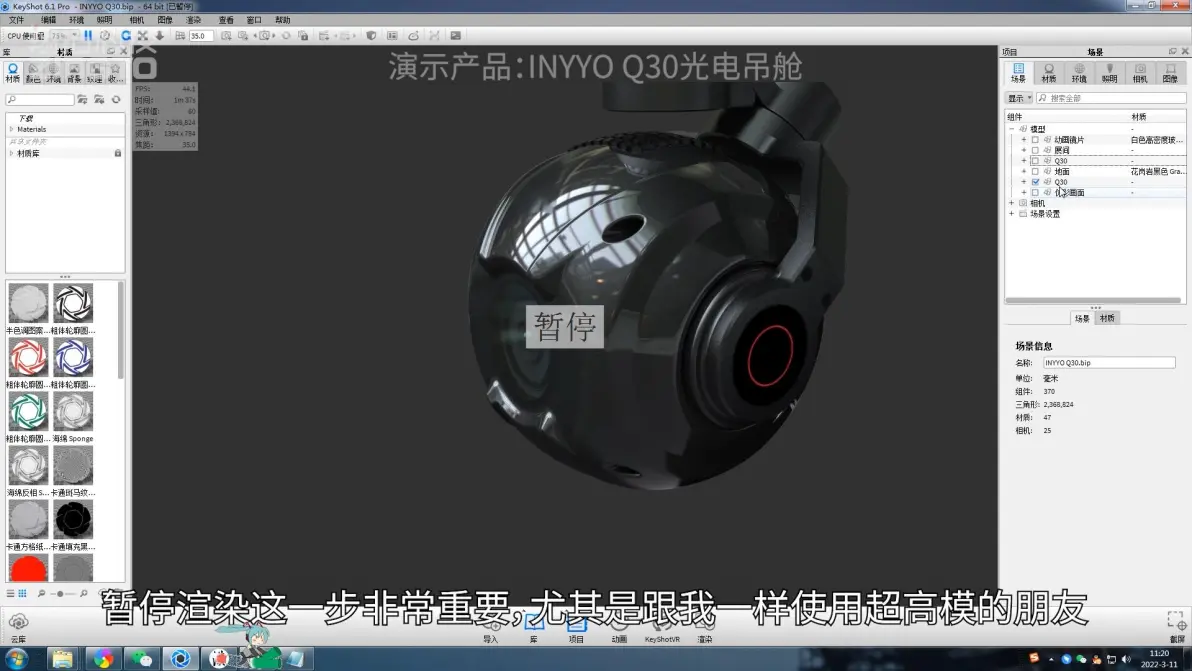Click the volume icon in system tray
The image size is (1192, 671).
1127,659
